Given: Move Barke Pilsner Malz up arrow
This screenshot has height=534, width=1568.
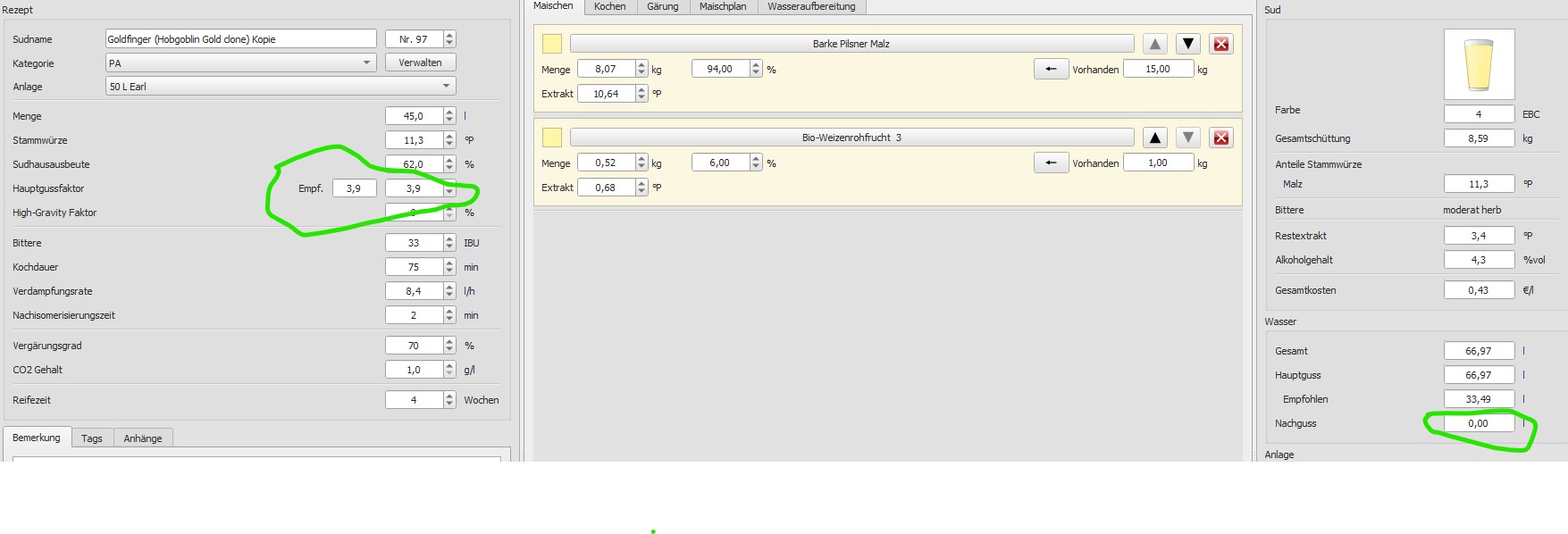Looking at the screenshot, I should coord(1155,44).
